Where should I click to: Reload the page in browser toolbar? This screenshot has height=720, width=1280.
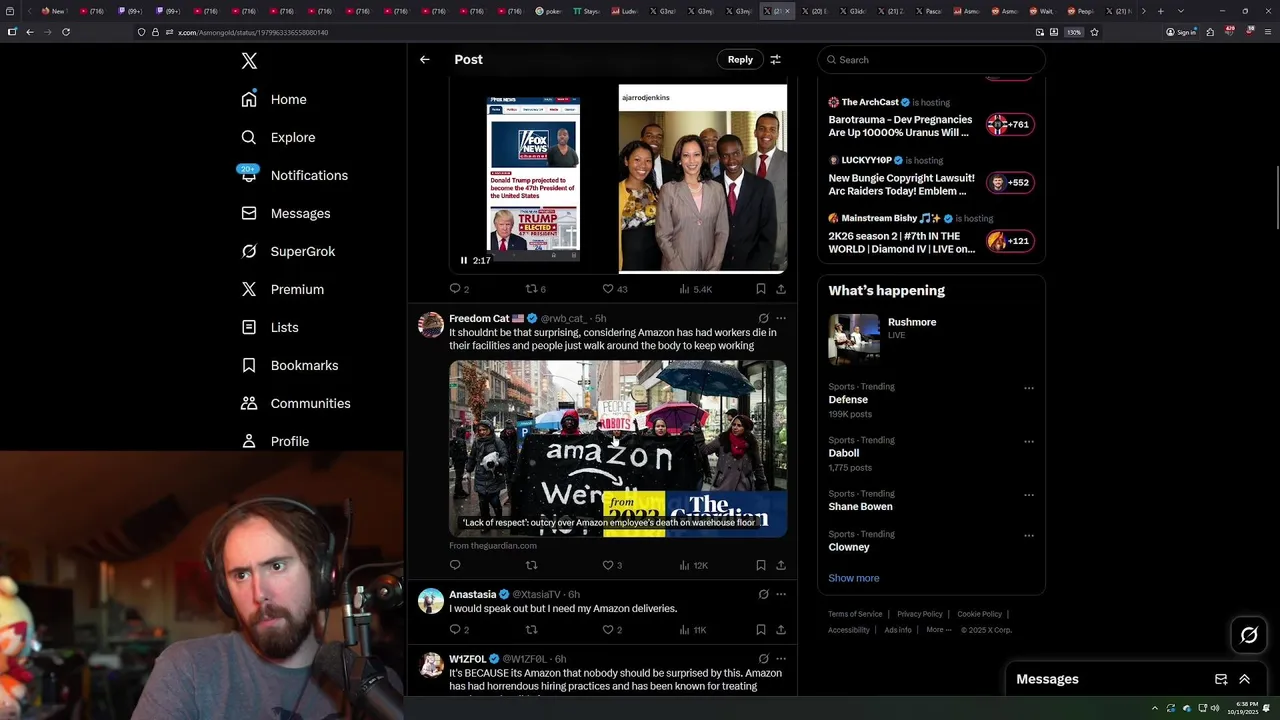[x=66, y=32]
